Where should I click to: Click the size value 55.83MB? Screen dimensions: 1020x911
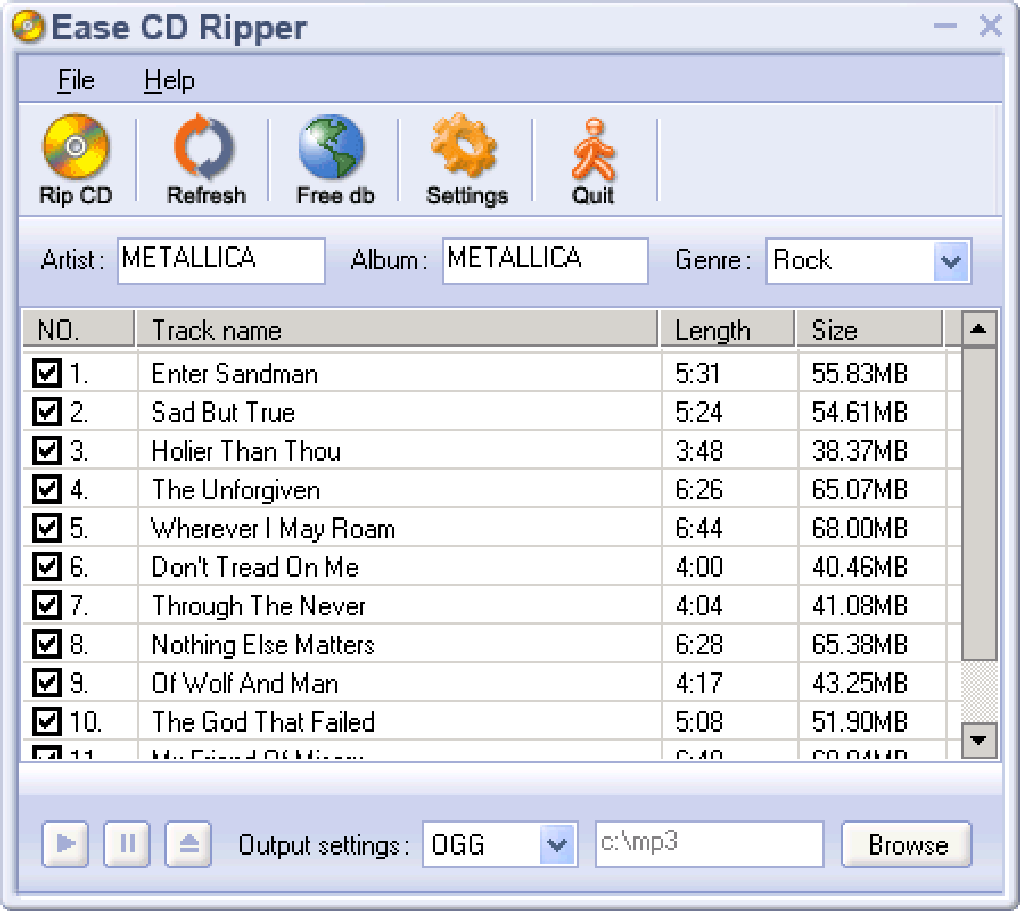pos(859,374)
